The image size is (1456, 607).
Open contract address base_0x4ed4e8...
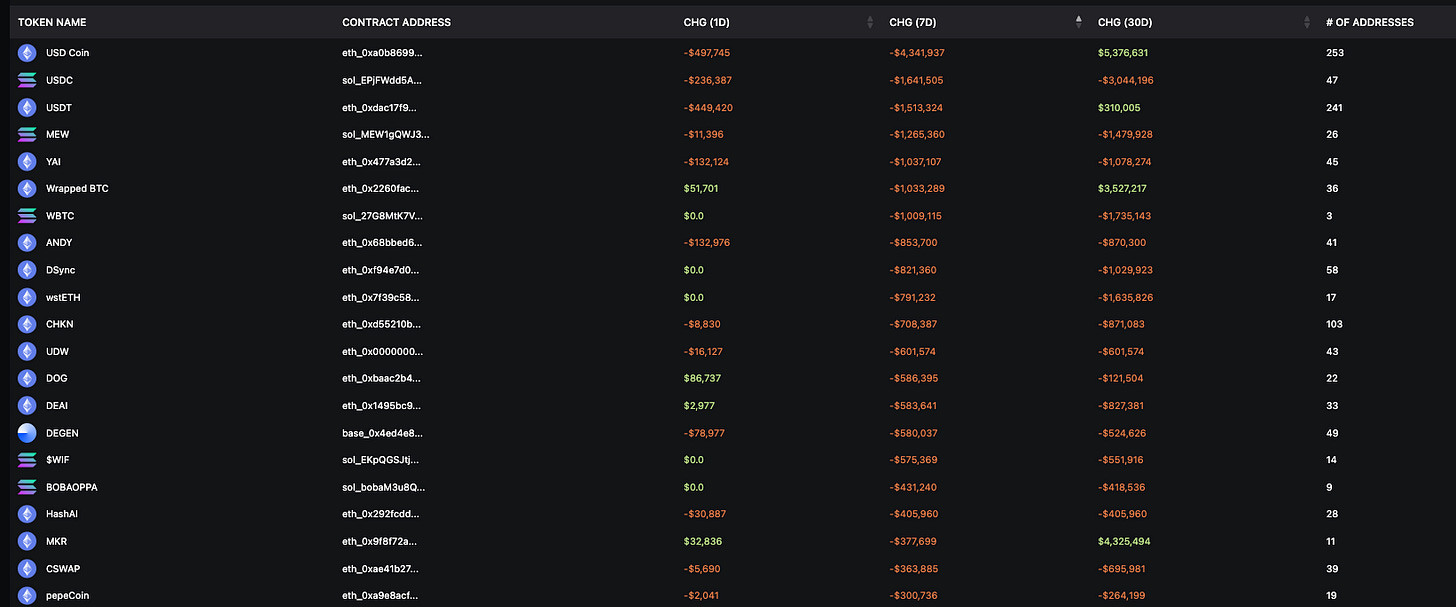pos(382,433)
